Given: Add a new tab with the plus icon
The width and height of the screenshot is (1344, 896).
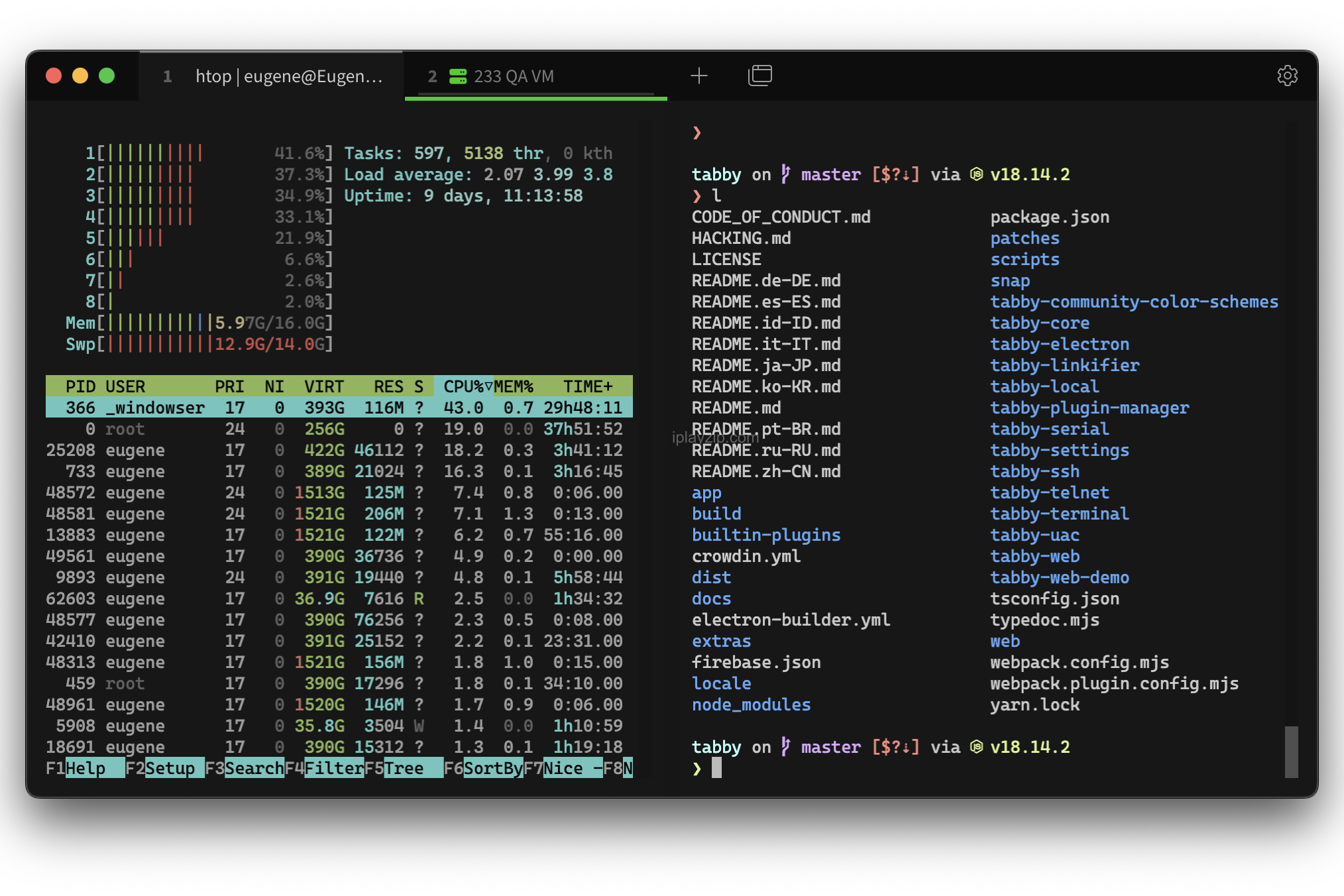Looking at the screenshot, I should 699,76.
